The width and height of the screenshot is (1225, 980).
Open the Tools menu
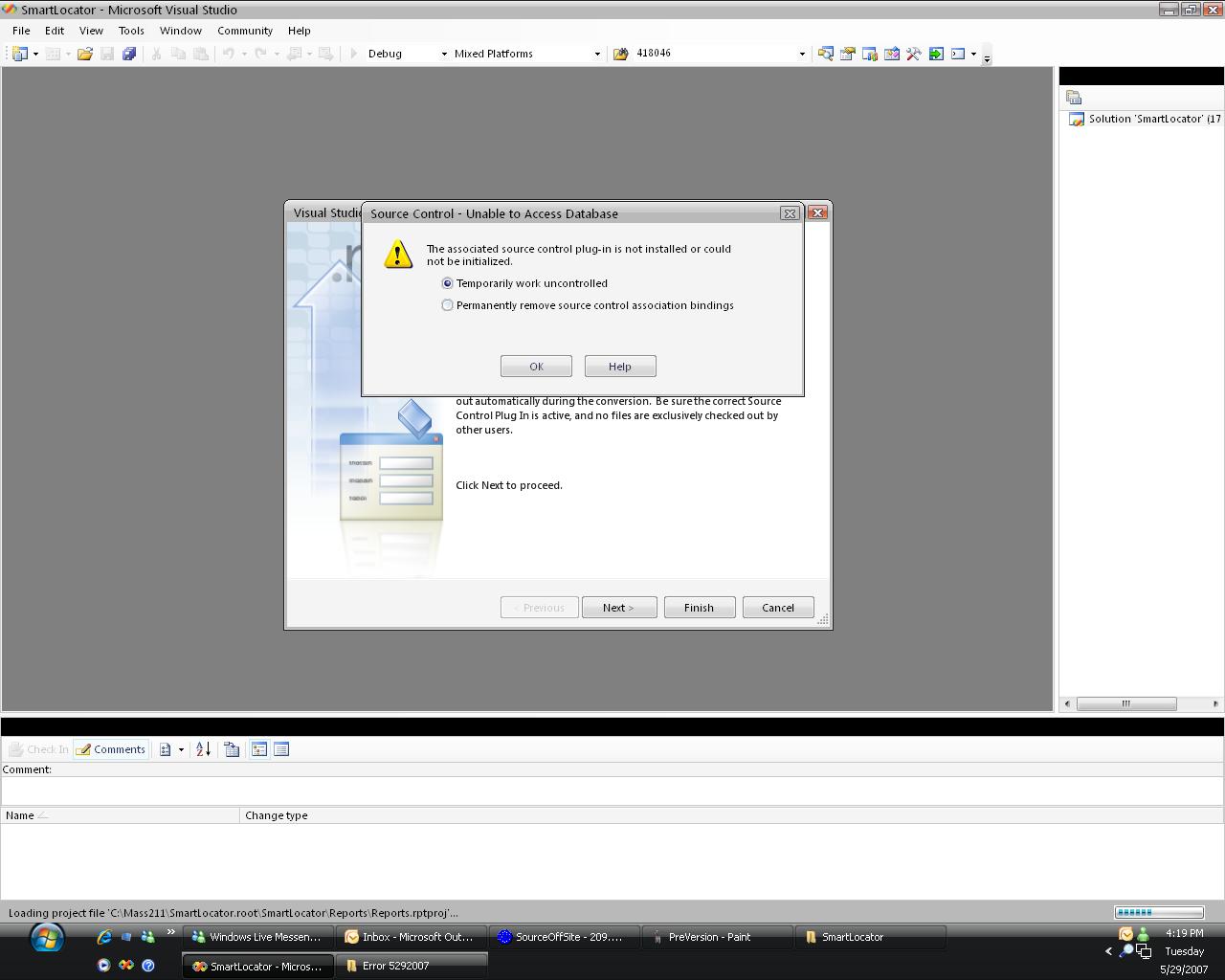pyautogui.click(x=131, y=31)
